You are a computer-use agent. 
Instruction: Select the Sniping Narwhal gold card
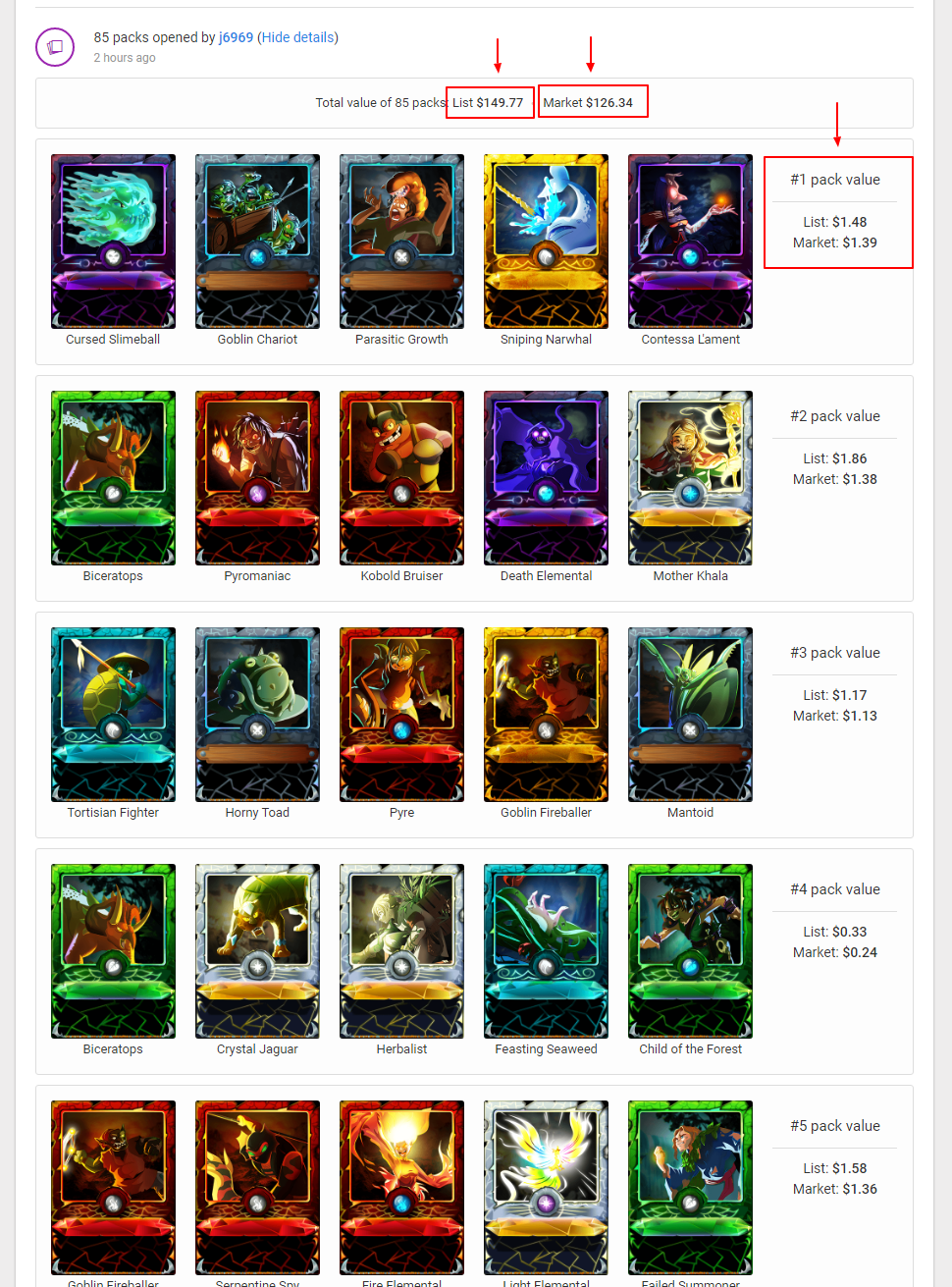point(546,241)
